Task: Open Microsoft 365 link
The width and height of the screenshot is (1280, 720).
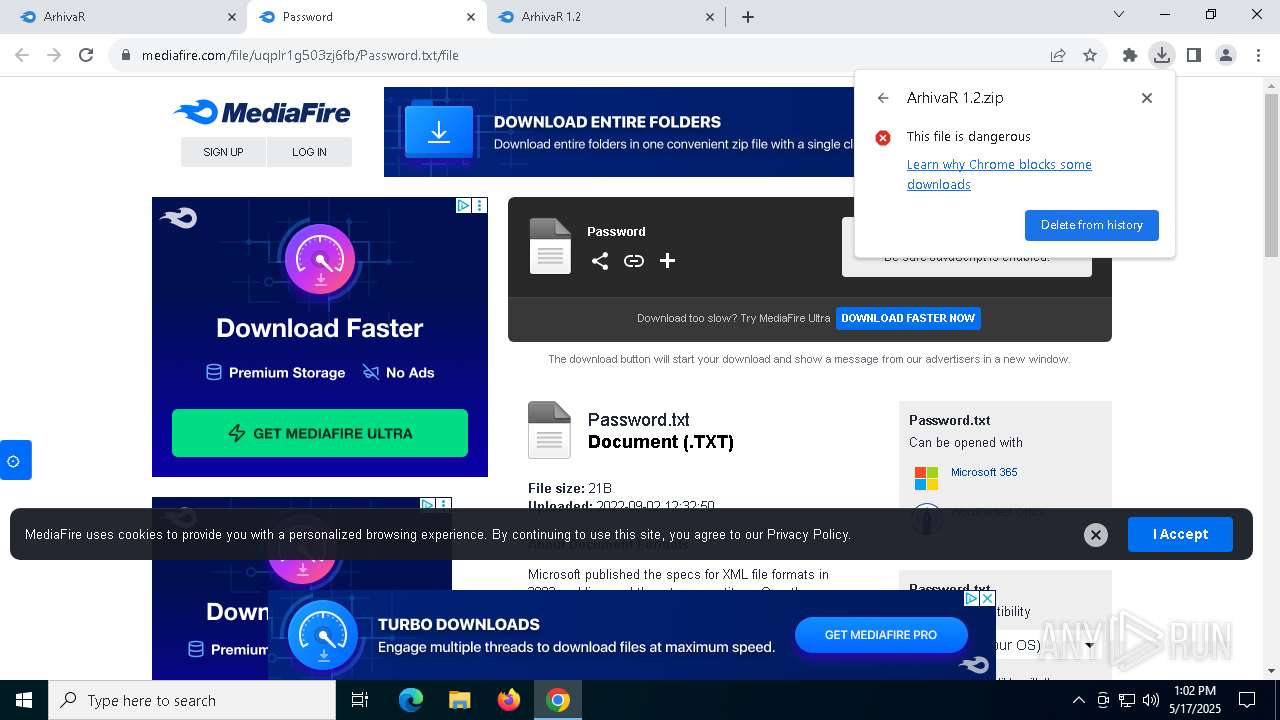Action: point(984,472)
